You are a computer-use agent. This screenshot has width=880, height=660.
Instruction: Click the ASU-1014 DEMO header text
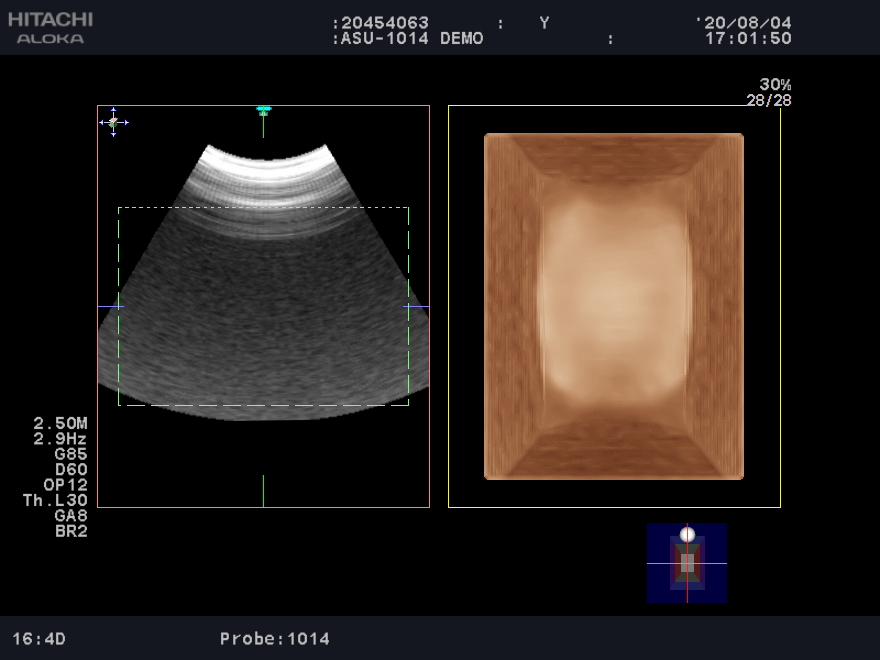(x=411, y=39)
